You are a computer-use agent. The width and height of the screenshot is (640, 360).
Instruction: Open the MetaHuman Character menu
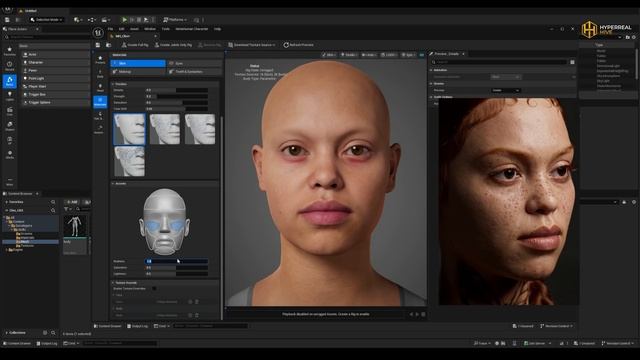pyautogui.click(x=192, y=29)
